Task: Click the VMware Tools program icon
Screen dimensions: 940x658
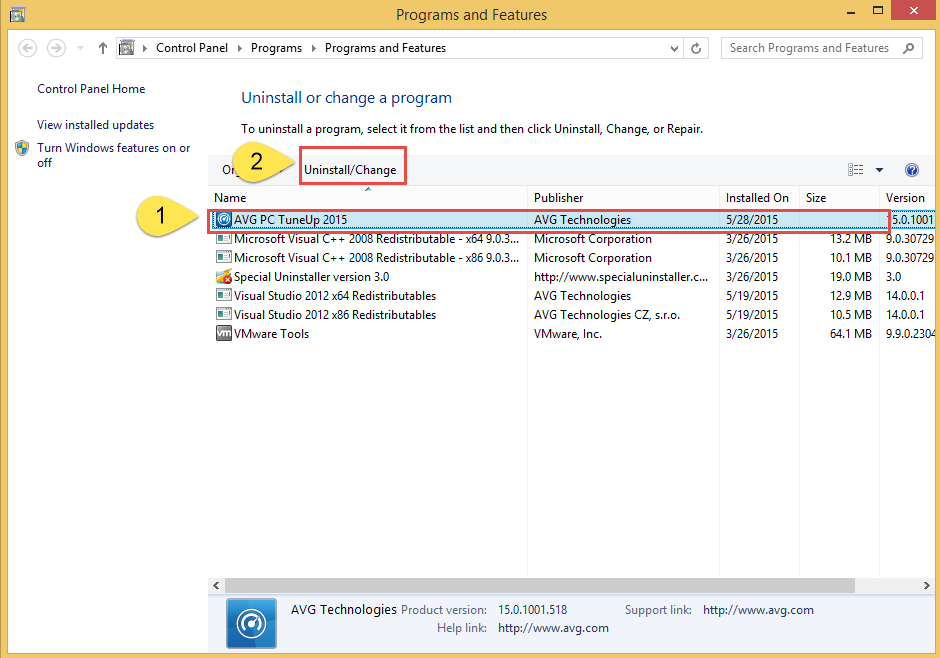Action: [224, 333]
